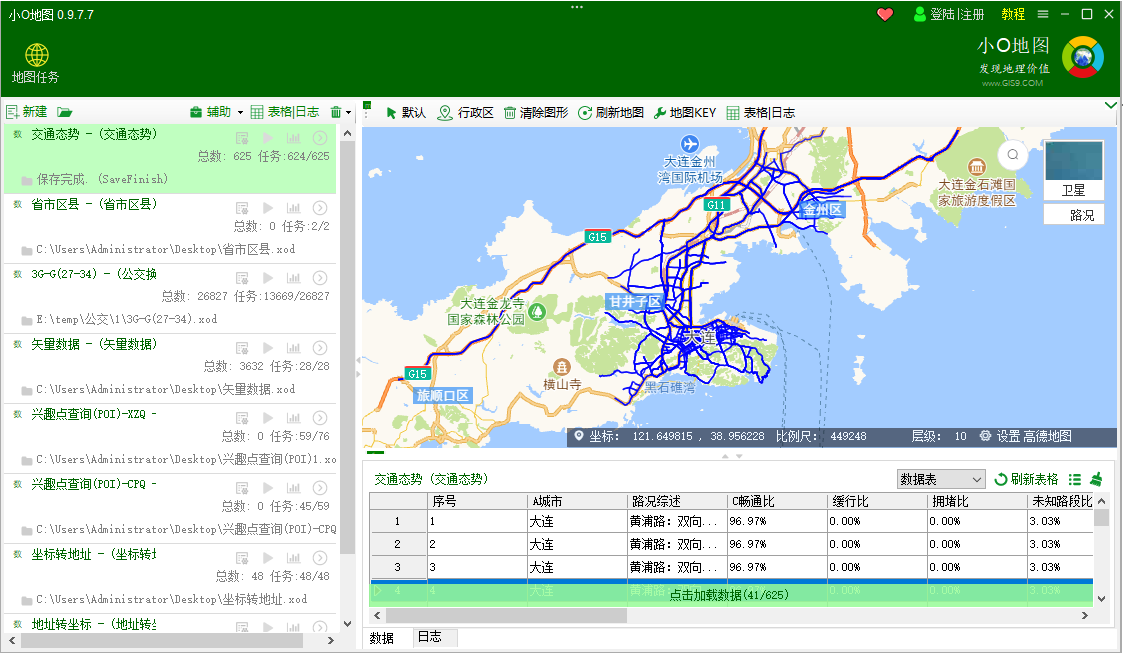Open settings icon for 兴趣点查询(POI)-CPQ task
The height and width of the screenshot is (653, 1123).
point(242,488)
